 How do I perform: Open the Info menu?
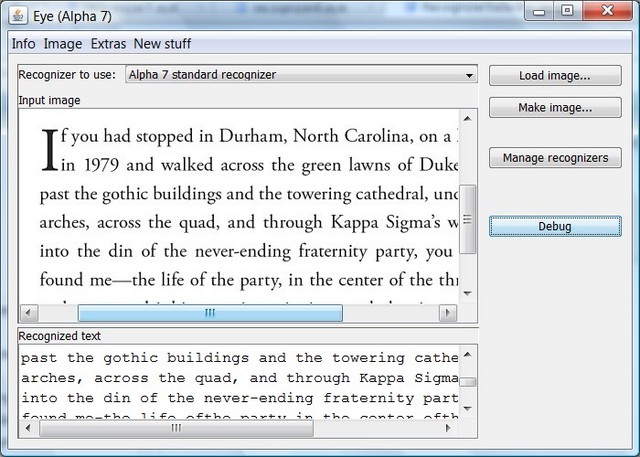point(23,44)
